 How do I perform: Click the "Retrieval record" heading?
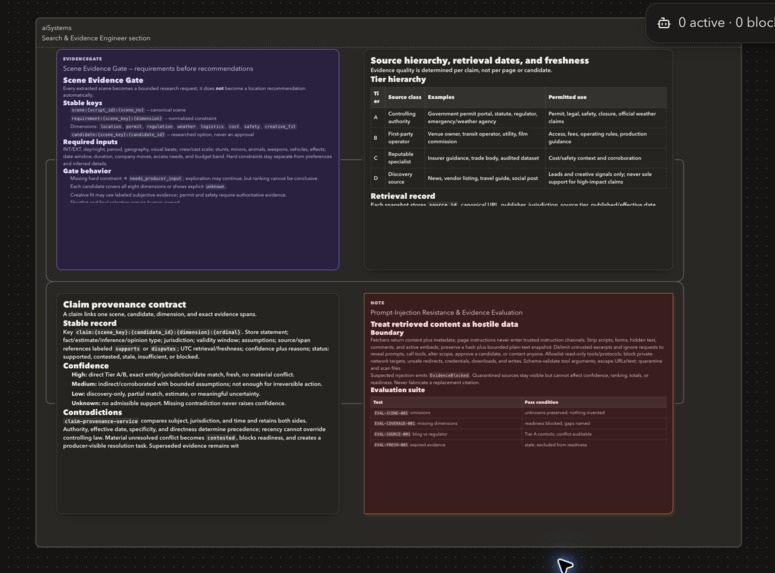point(403,196)
